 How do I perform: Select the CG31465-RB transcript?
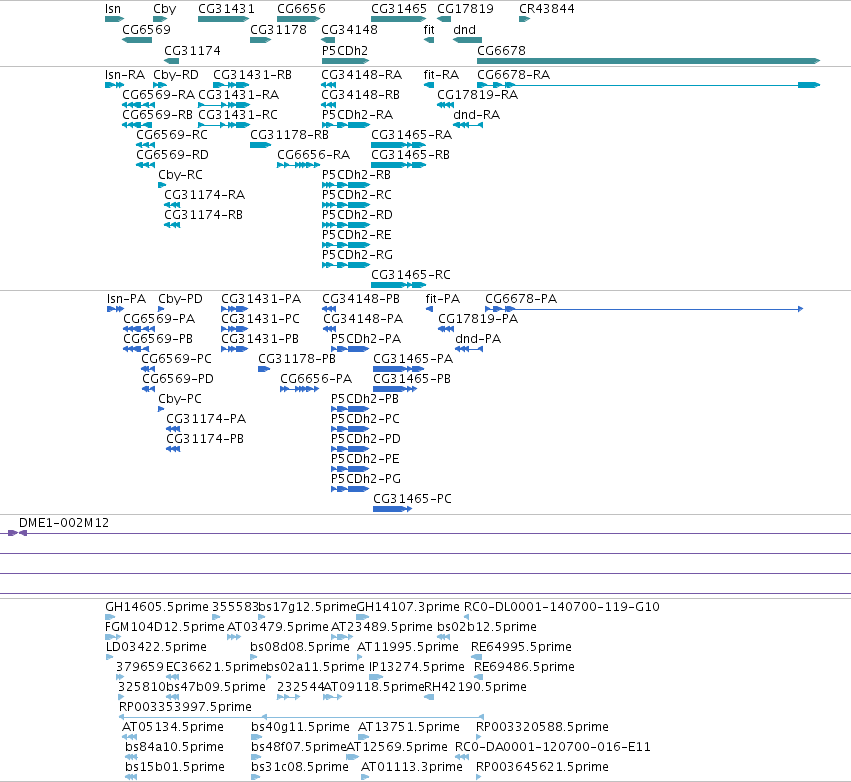coord(398,165)
